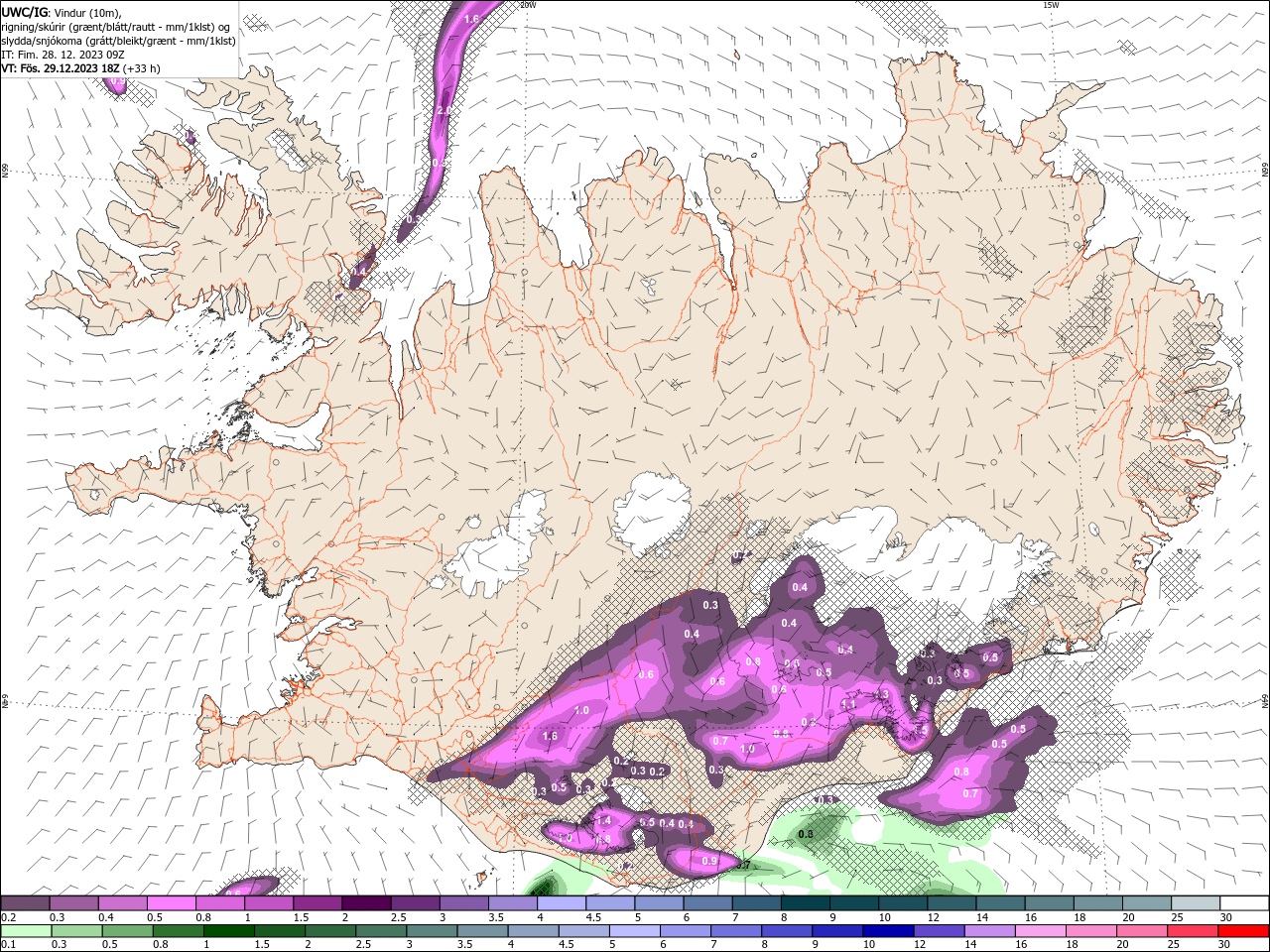Click the "15W" longitude label

pos(1051,5)
